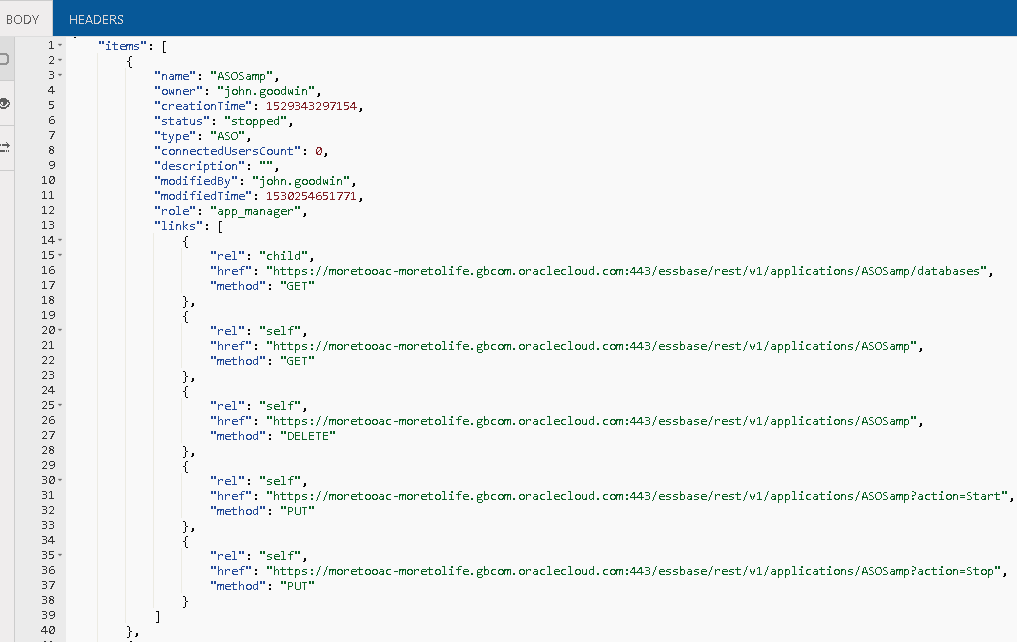This screenshot has height=642, width=1017.
Task: Click the "links" key on line 13
Action: tap(178, 226)
